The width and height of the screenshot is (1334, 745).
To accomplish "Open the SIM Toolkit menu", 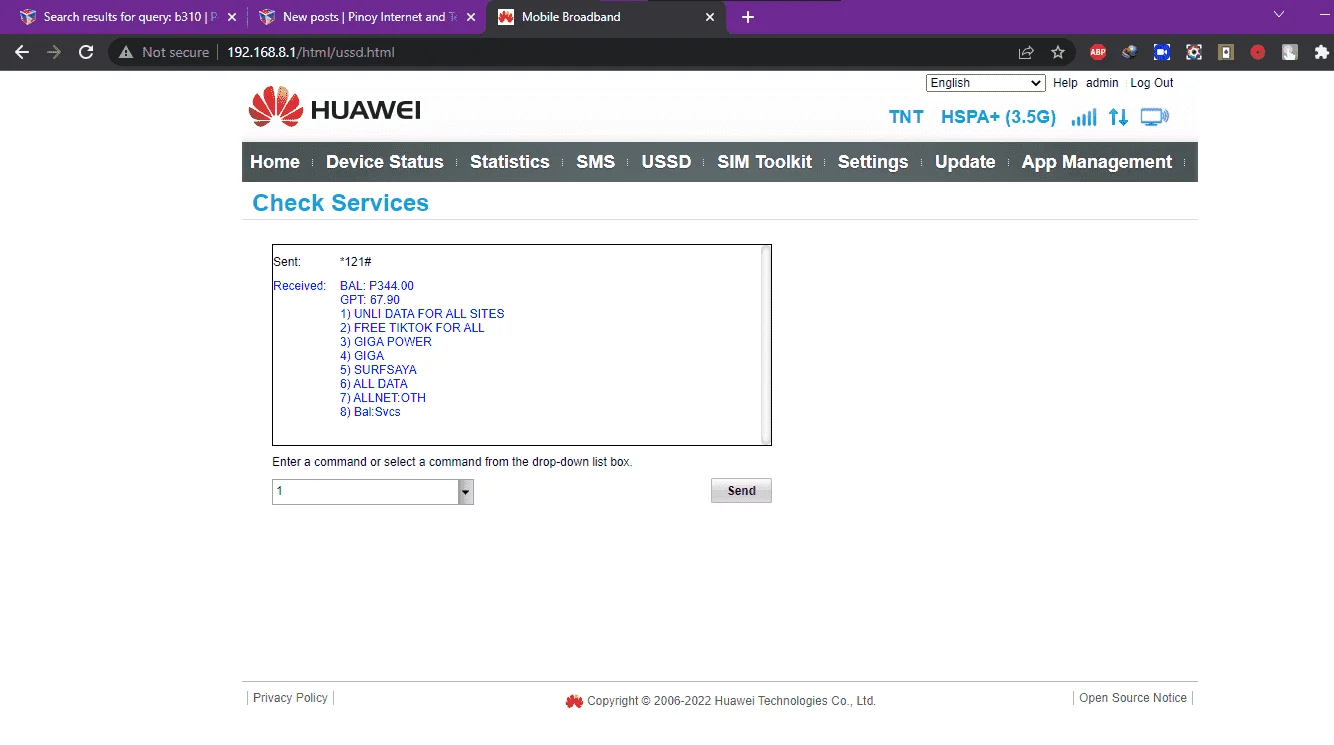I will pos(765,162).
